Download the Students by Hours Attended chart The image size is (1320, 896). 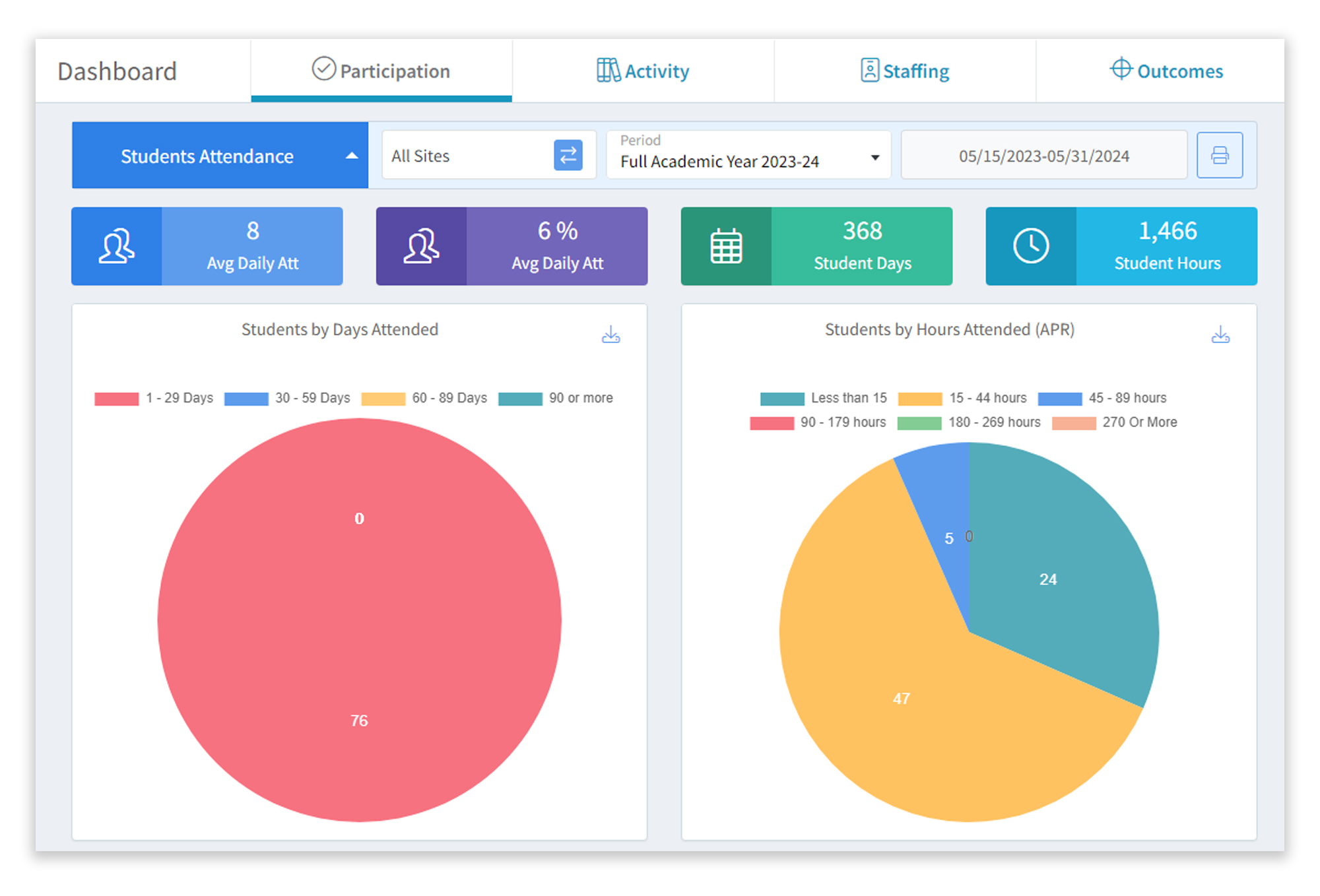(1220, 335)
